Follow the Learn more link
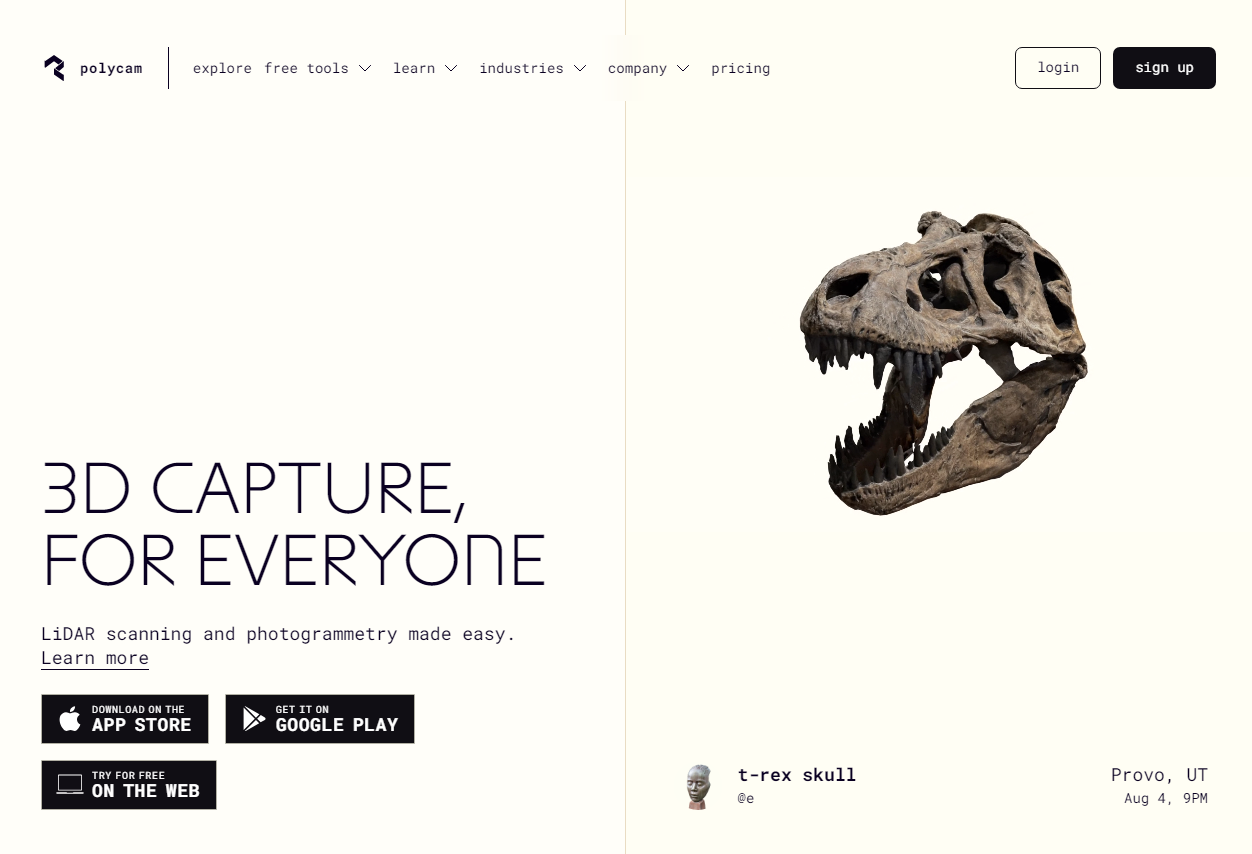1252x854 pixels. point(95,658)
